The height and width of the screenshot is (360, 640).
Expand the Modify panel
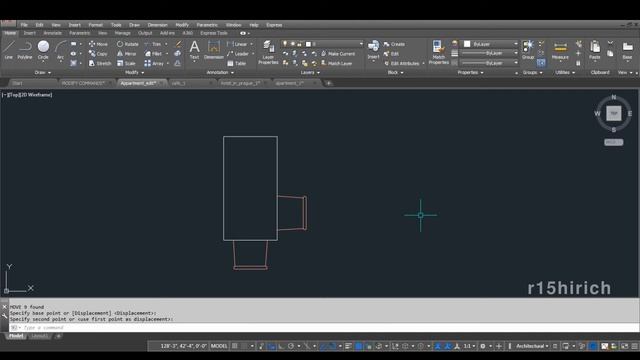click(x=134, y=73)
